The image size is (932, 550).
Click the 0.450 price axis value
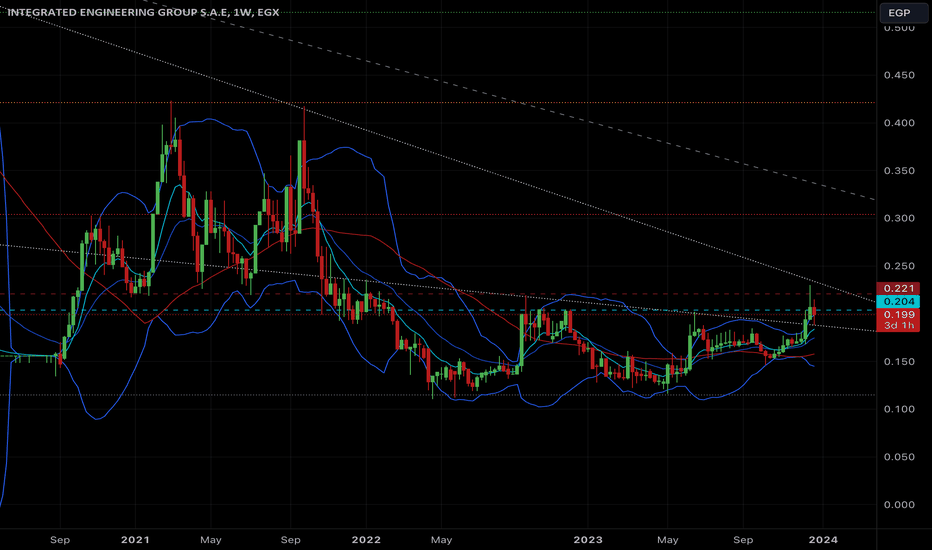[x=899, y=76]
